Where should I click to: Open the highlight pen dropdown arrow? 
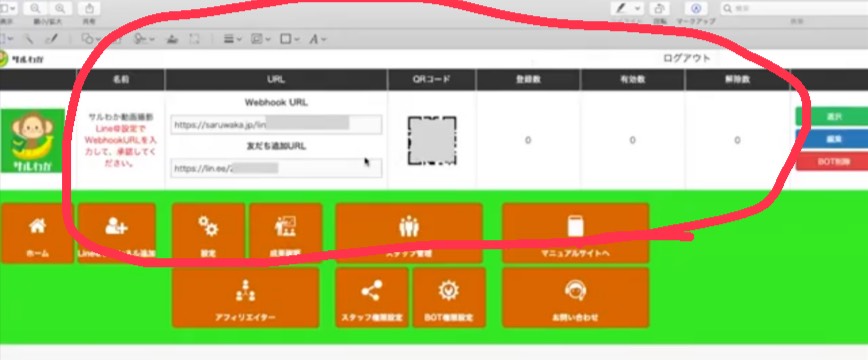(x=638, y=8)
